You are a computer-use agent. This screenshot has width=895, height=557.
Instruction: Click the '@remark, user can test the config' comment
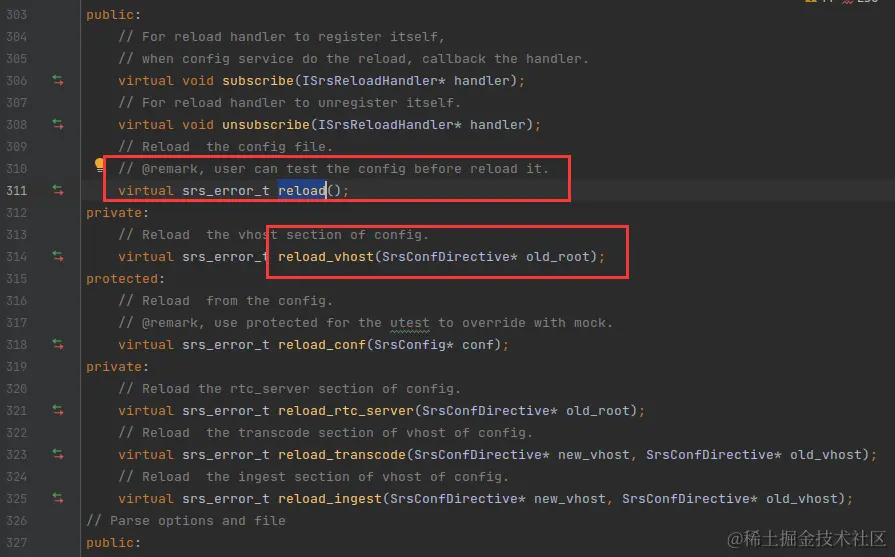[334, 168]
